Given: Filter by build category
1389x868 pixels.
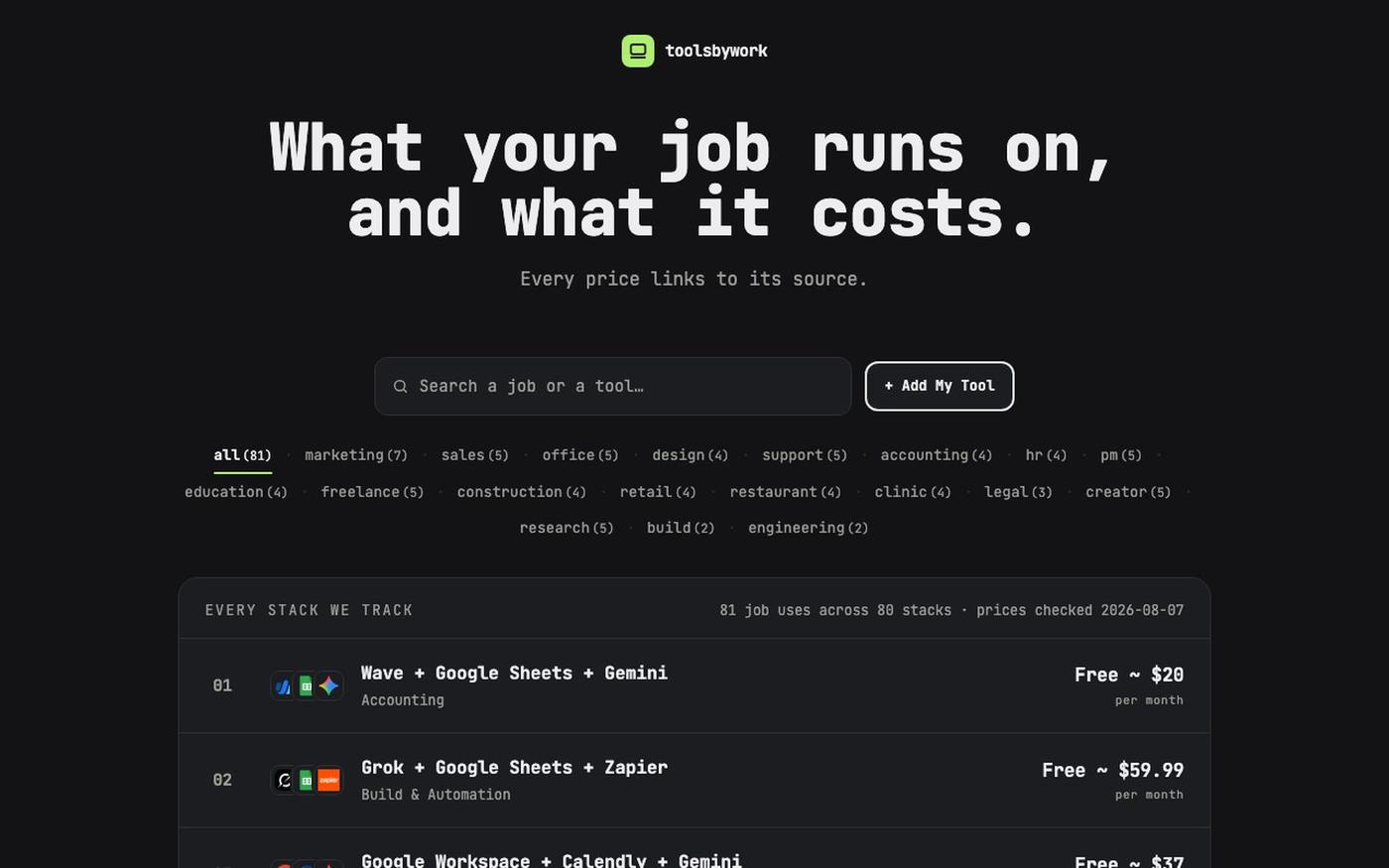Looking at the screenshot, I should click(681, 528).
